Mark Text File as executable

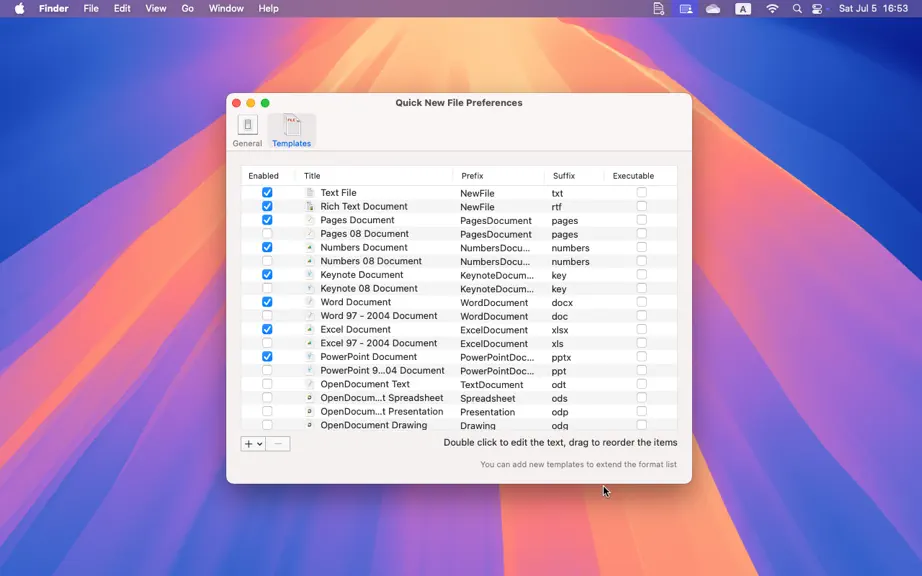click(x=642, y=192)
